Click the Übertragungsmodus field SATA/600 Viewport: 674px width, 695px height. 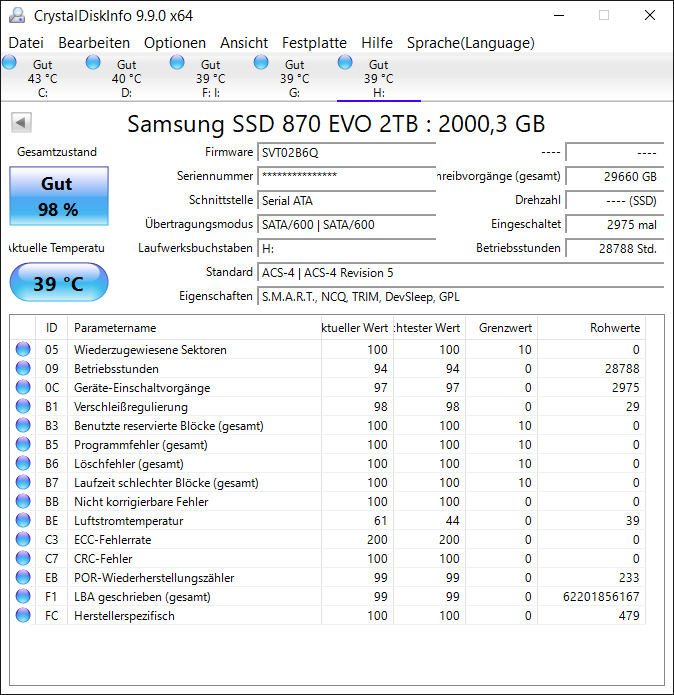[x=347, y=224]
